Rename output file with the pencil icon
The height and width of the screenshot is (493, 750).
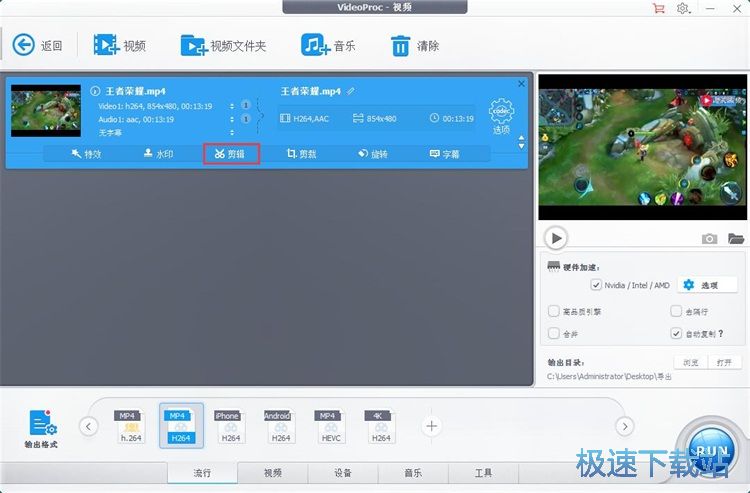(351, 91)
